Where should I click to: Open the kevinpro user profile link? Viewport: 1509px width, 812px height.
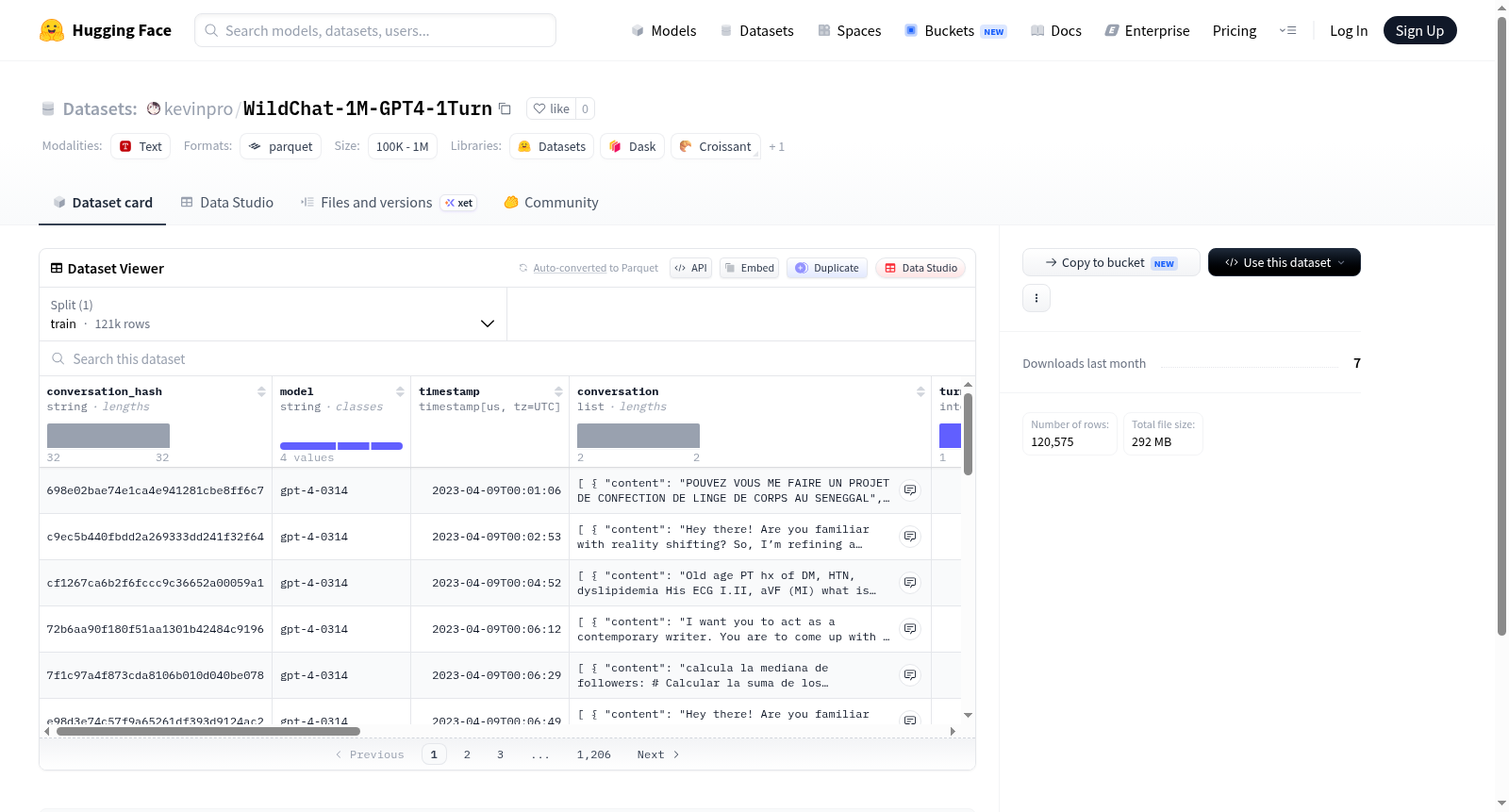click(x=198, y=108)
